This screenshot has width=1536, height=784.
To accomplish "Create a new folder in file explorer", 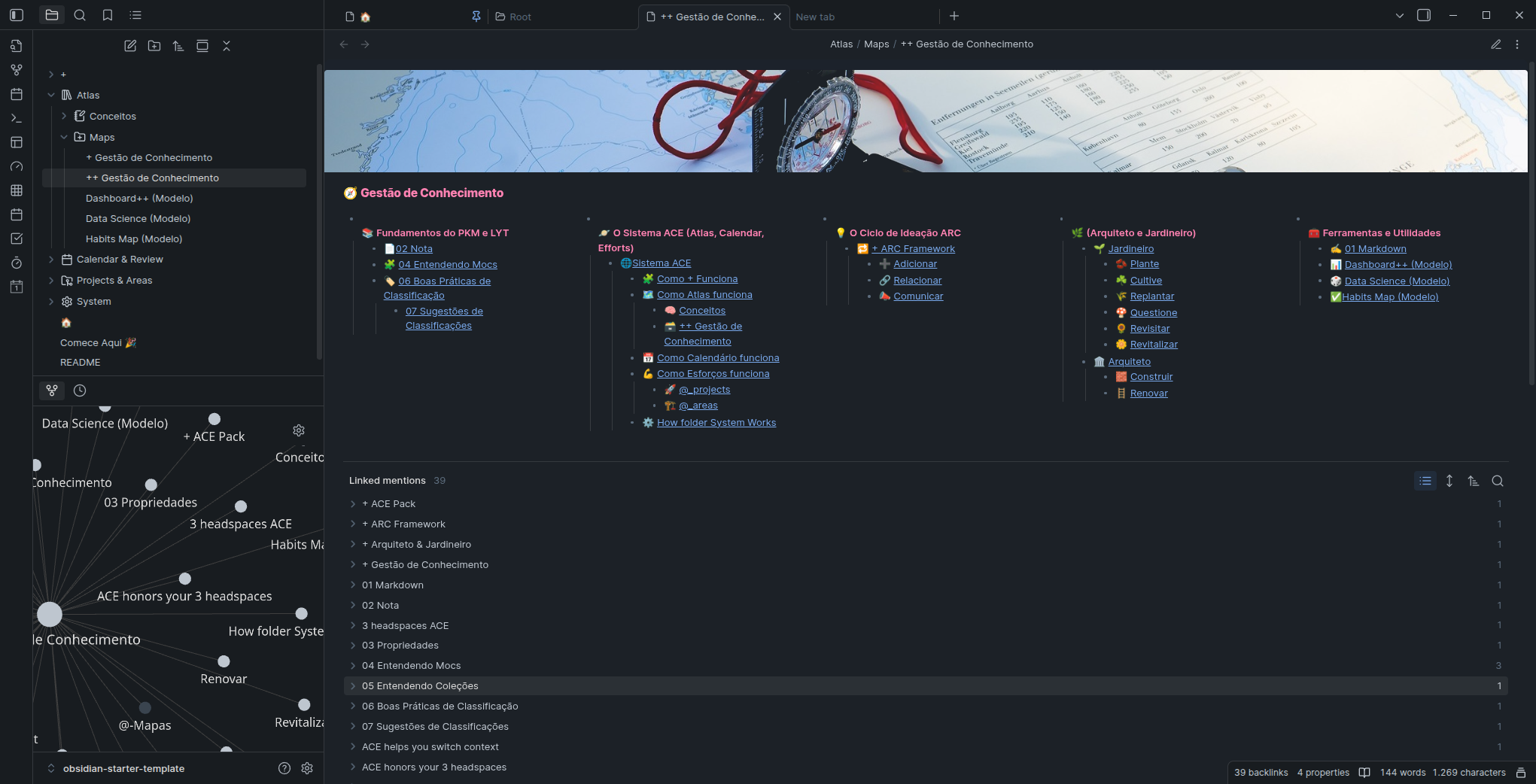I will (x=154, y=46).
